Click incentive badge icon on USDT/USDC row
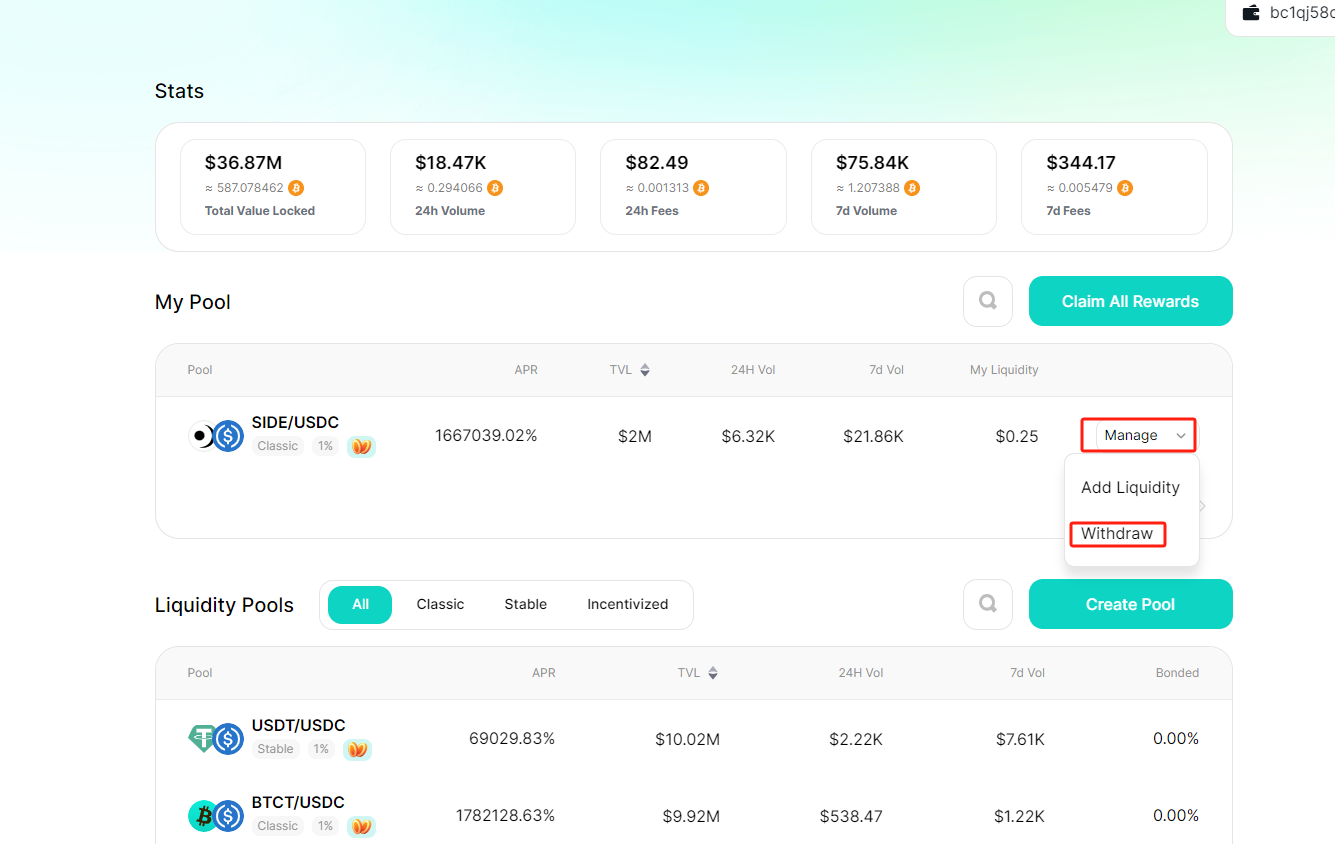Image resolution: width=1335 pixels, height=844 pixels. (x=357, y=749)
